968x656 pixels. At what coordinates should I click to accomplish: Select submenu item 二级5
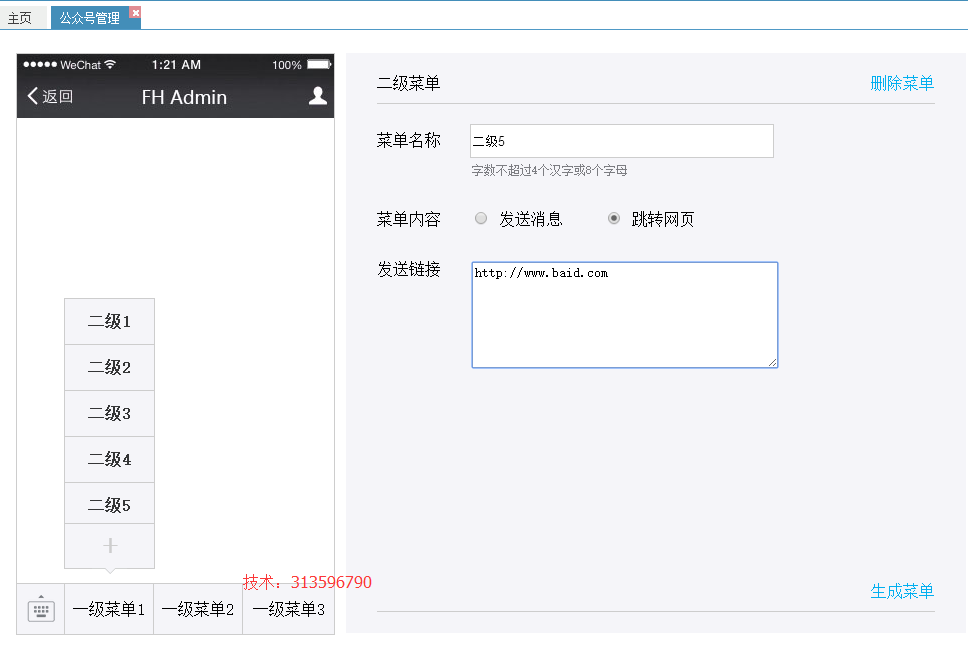(109, 505)
